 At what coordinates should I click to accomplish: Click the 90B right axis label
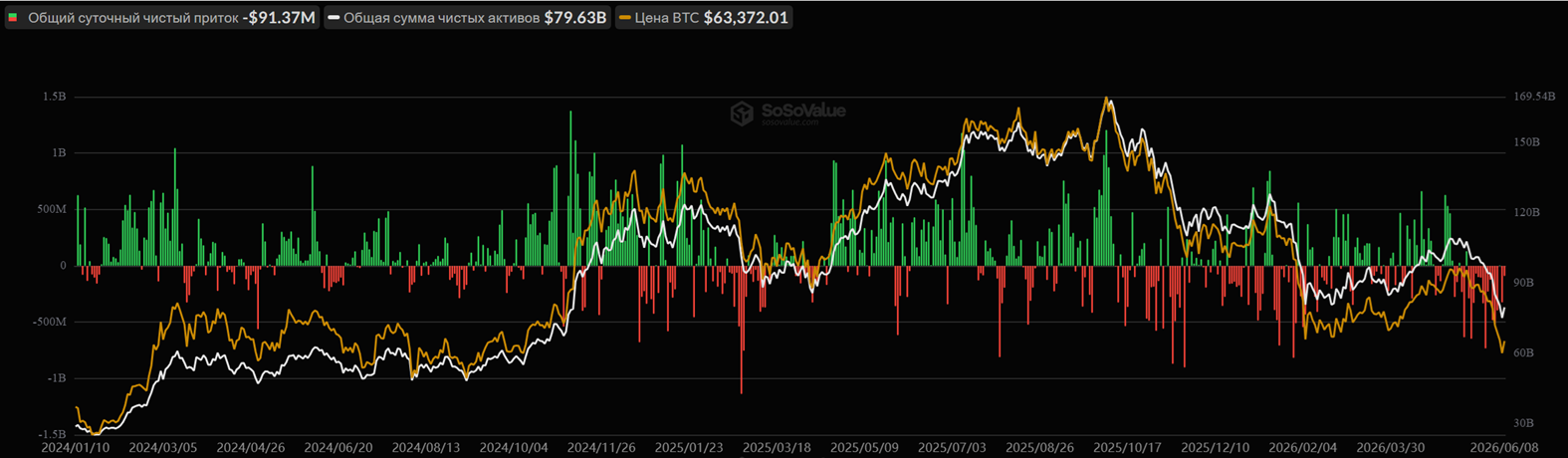(x=1526, y=283)
